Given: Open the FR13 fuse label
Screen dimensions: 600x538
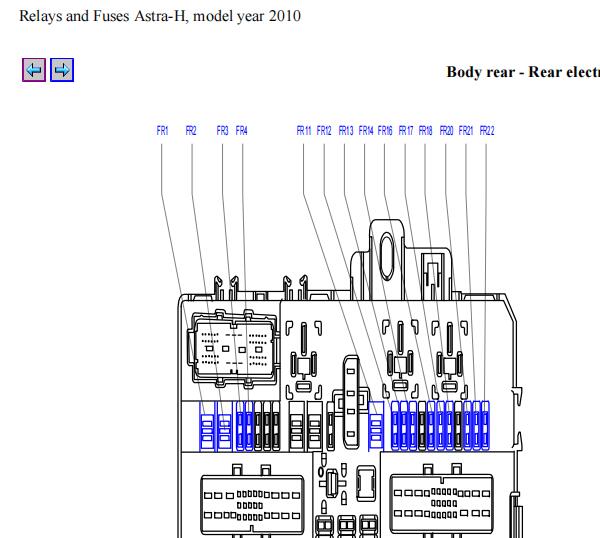Looking at the screenshot, I should coord(346,131).
